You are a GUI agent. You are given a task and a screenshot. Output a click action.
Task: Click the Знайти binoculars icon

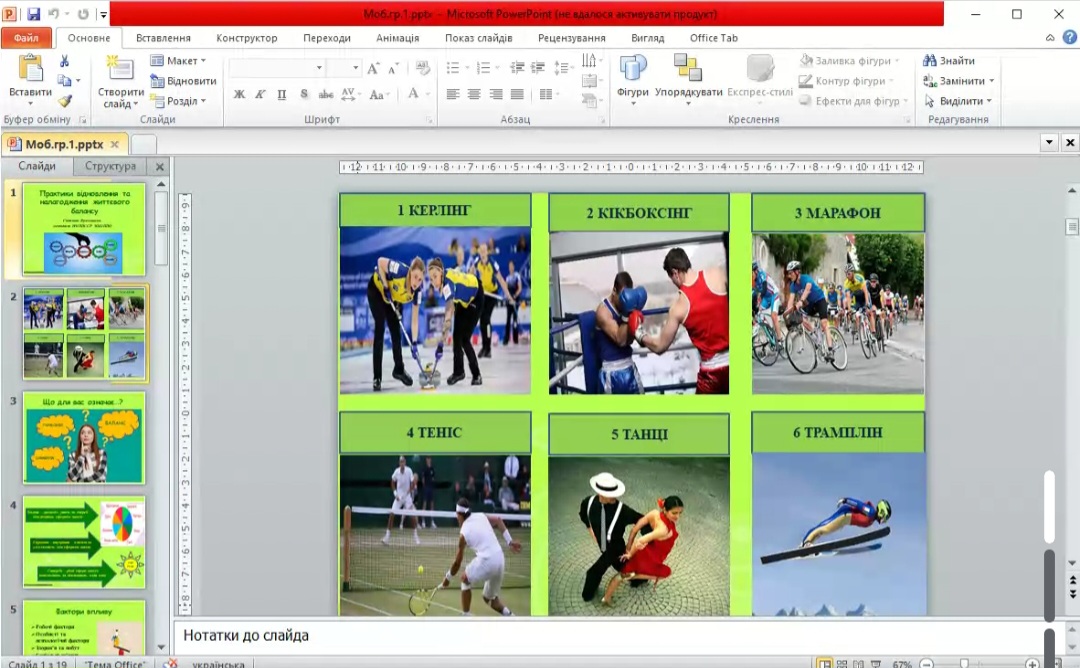[x=930, y=61]
